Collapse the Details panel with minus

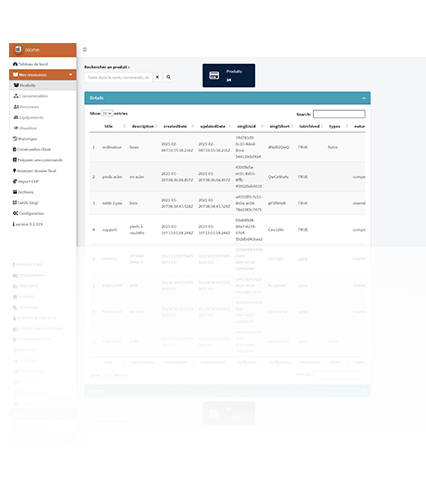364,98
